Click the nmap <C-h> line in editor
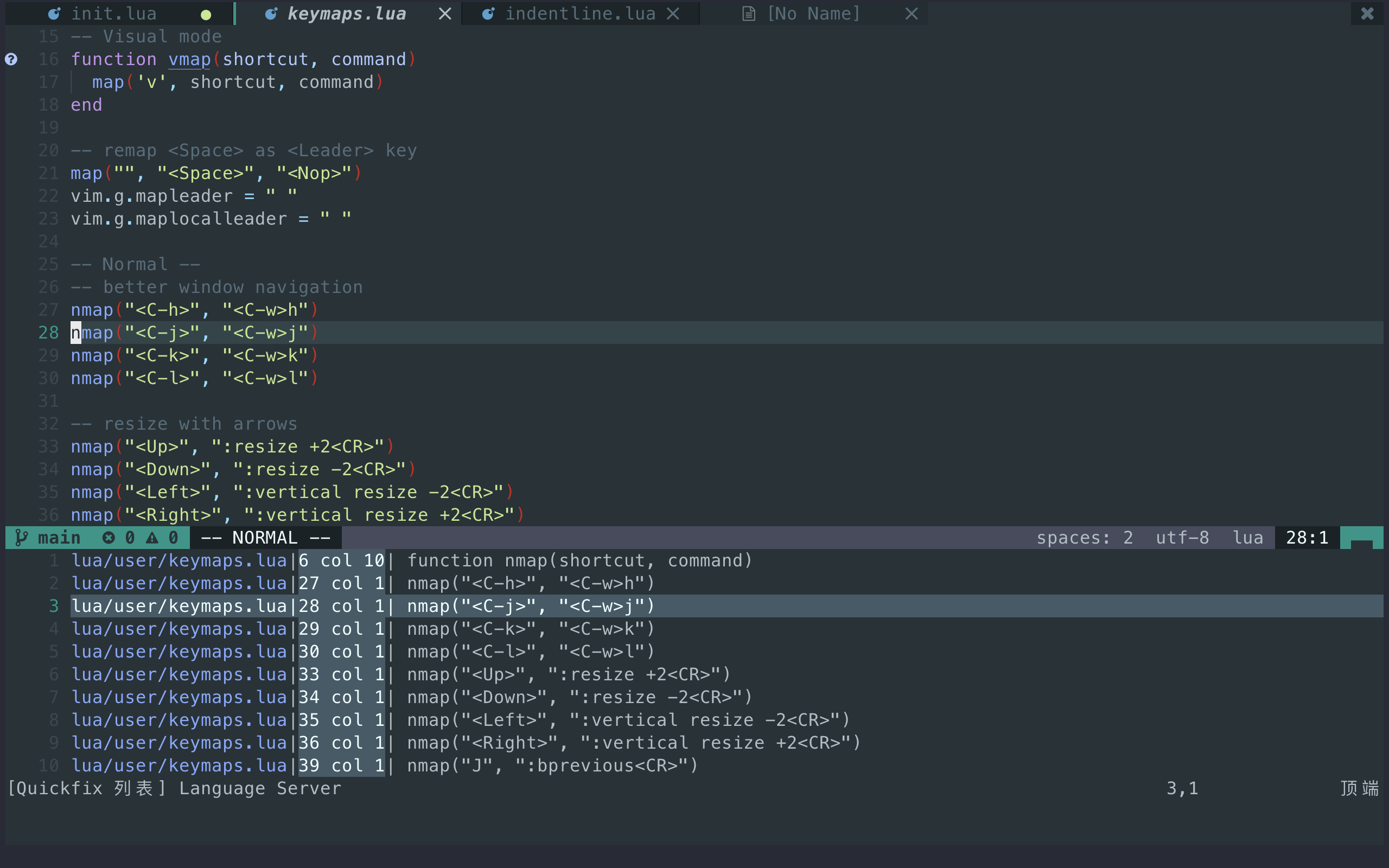 click(x=195, y=310)
